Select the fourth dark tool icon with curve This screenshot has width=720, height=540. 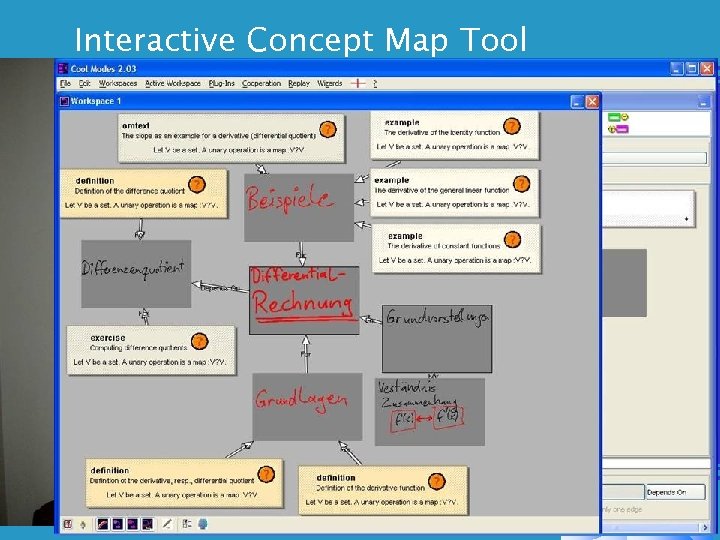[147, 524]
